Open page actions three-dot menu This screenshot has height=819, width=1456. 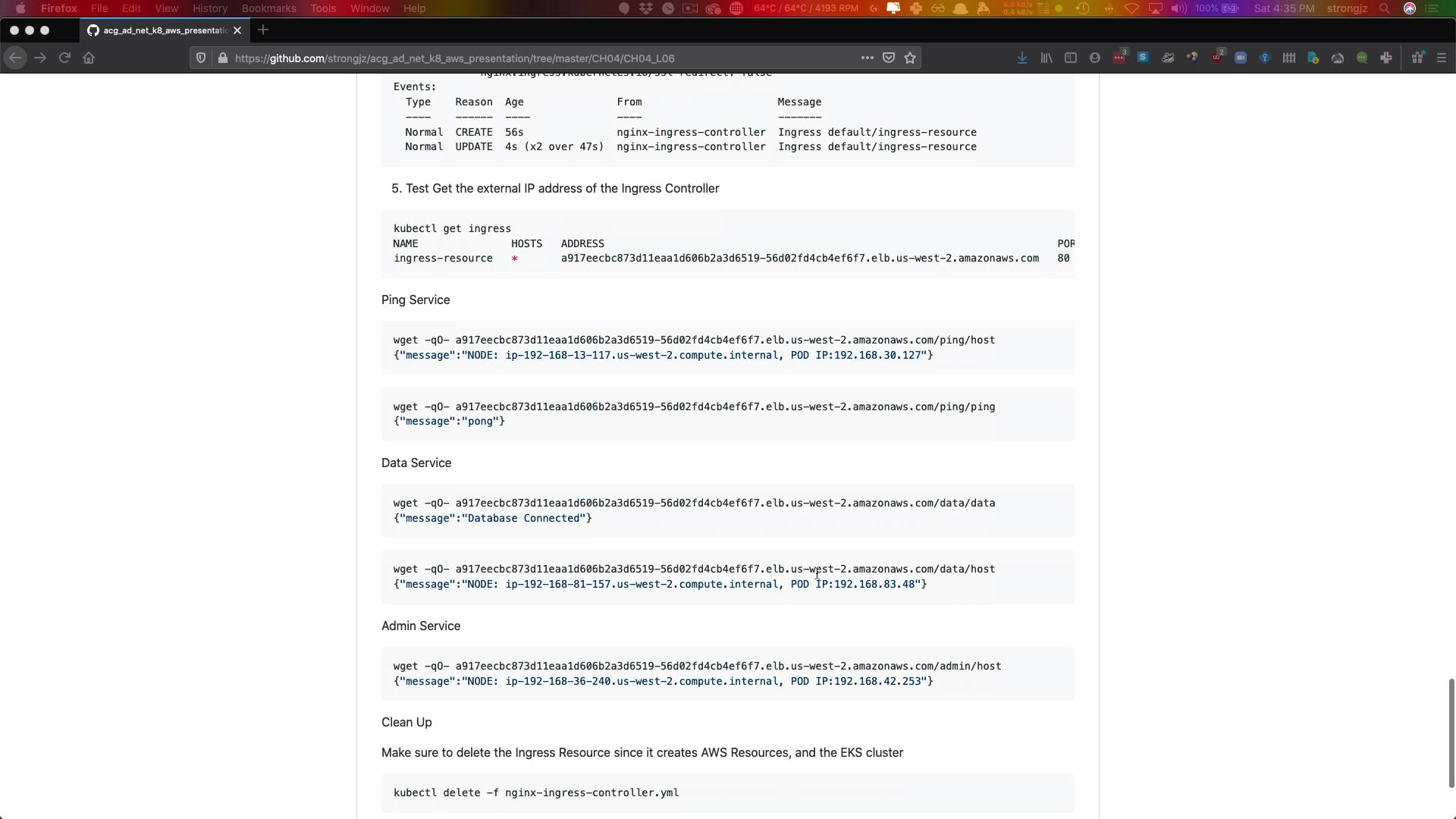pos(867,58)
